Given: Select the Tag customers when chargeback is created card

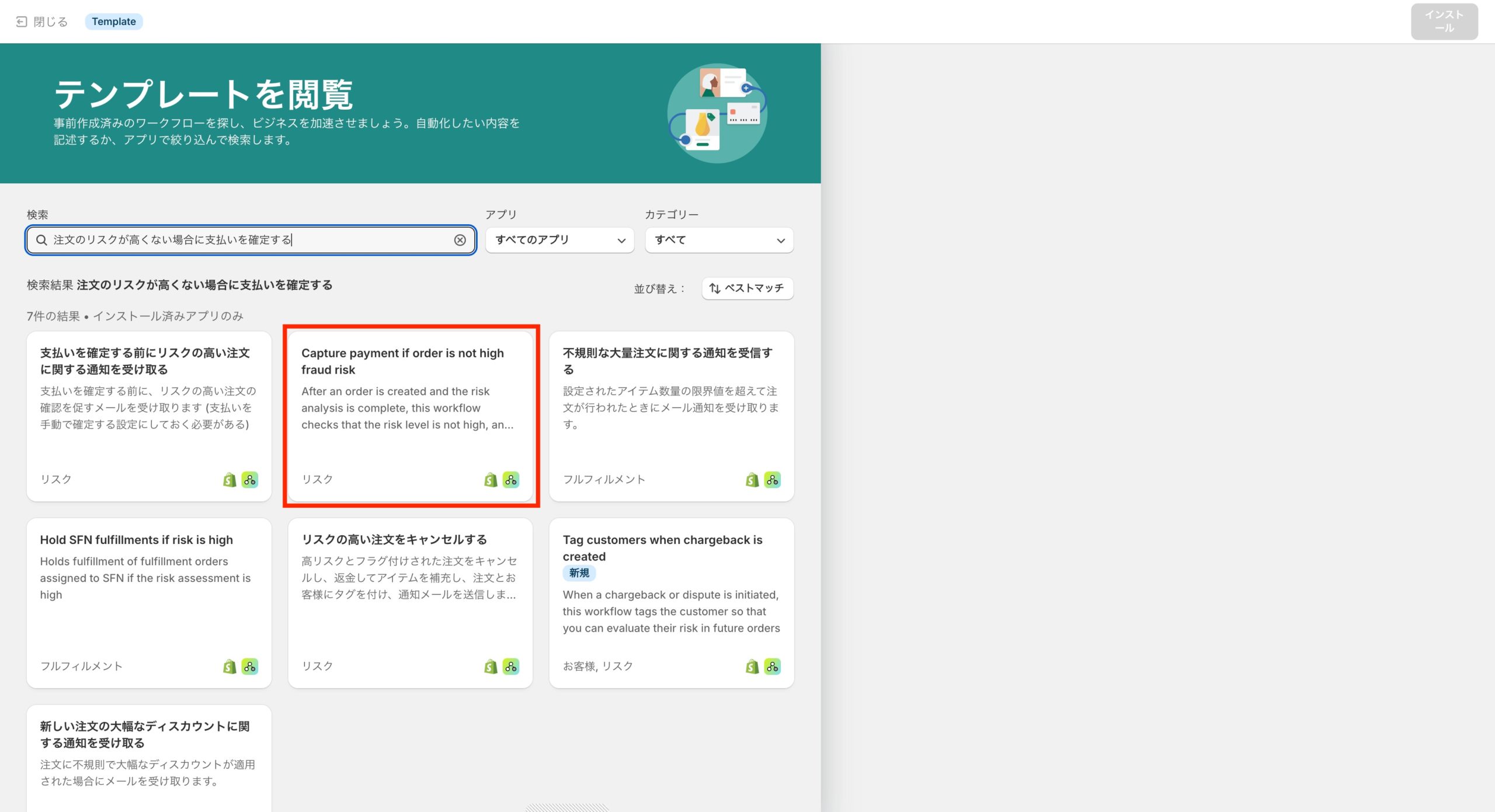Looking at the screenshot, I should [x=671, y=601].
